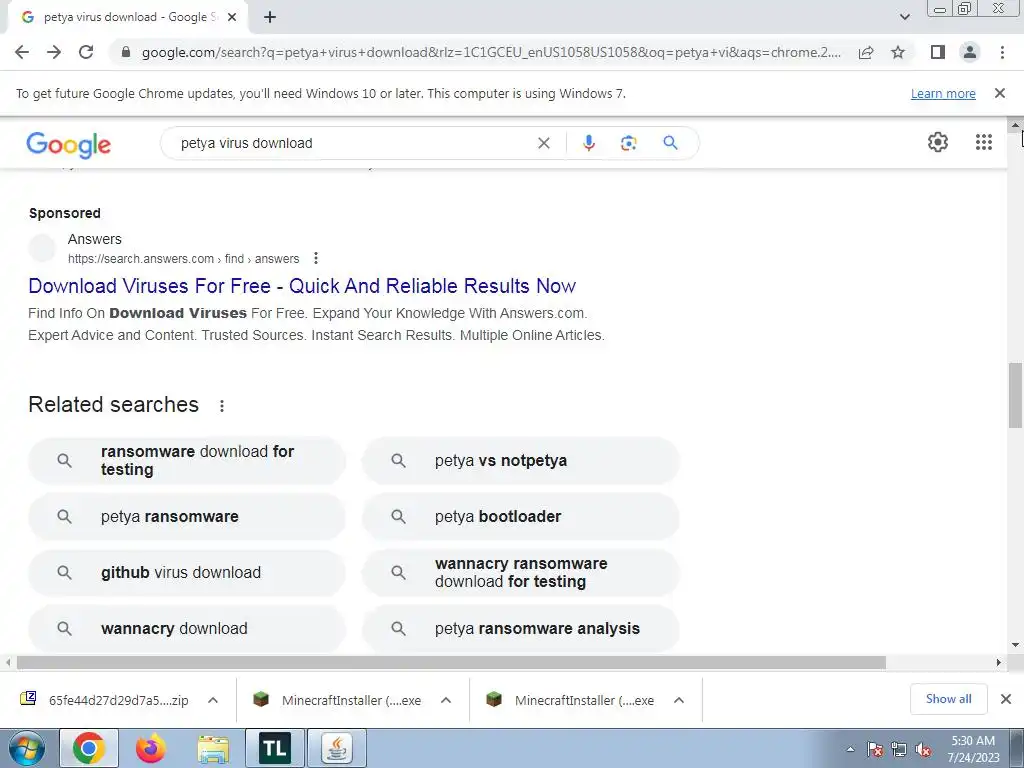Open the Google apps grid
This screenshot has width=1024, height=768.
pos(984,142)
